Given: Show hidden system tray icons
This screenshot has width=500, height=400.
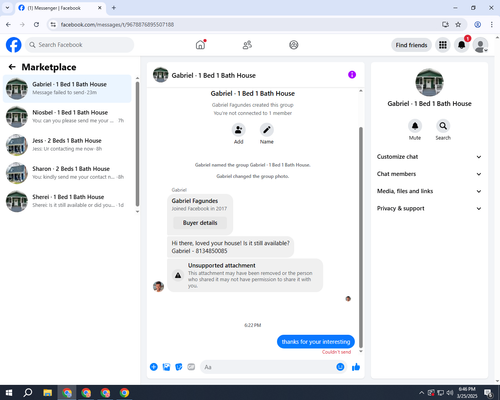Looking at the screenshot, I should click(x=421, y=393).
